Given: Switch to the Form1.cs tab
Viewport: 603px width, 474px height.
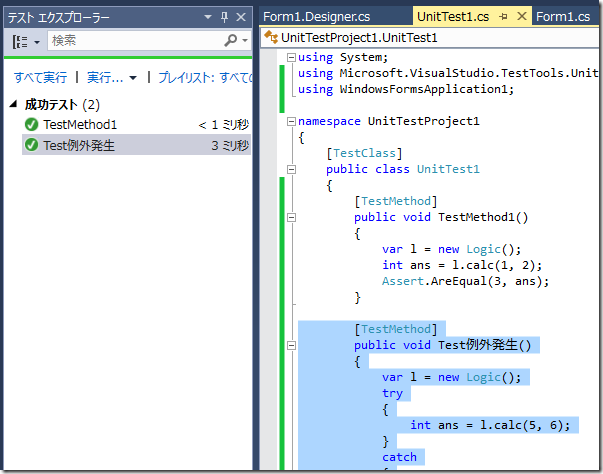Looking at the screenshot, I should pos(563,17).
